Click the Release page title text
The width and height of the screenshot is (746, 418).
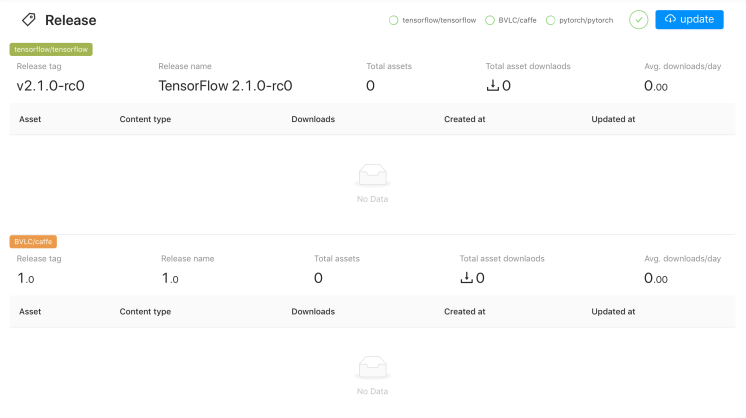(x=71, y=20)
